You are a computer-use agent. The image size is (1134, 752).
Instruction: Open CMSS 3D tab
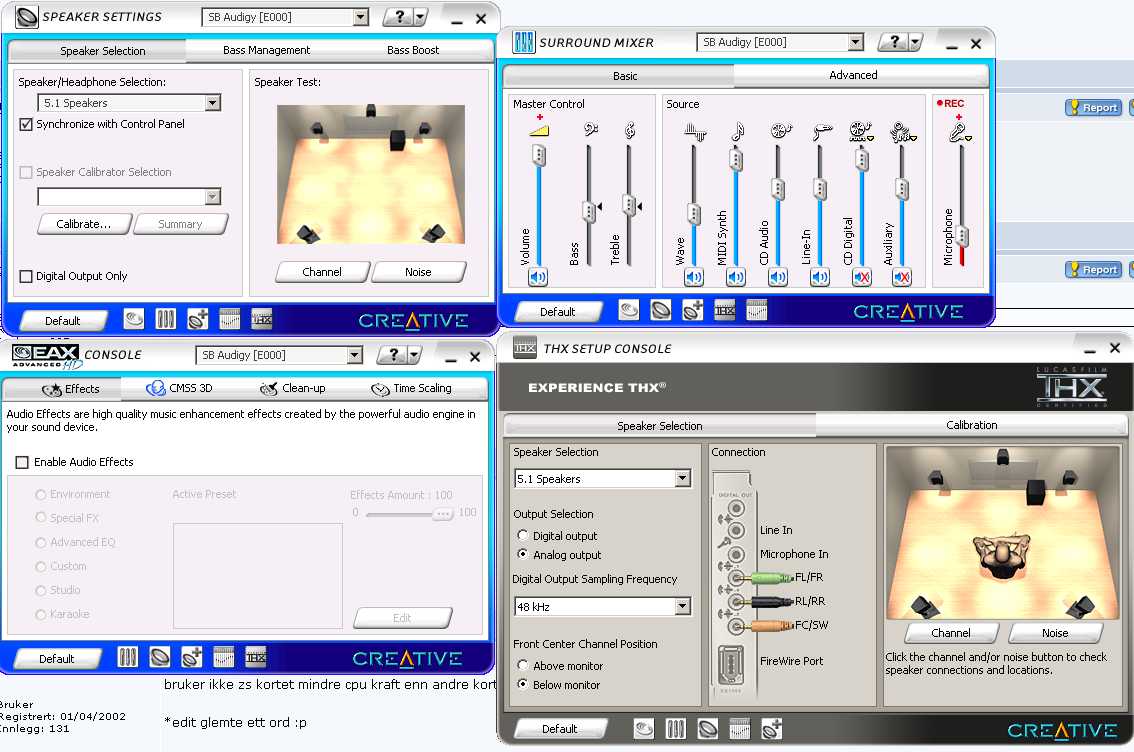pos(179,388)
